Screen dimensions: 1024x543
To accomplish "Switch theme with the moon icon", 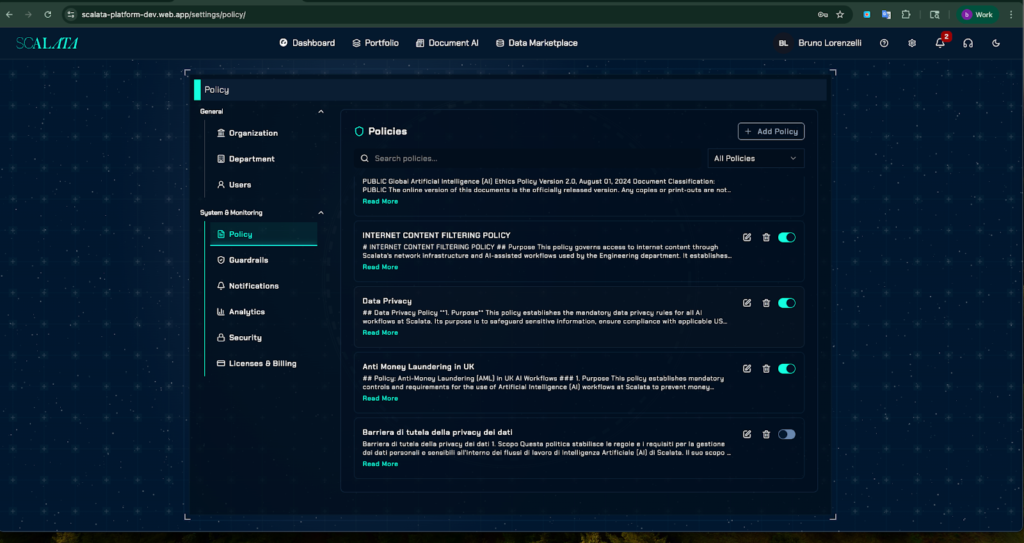I will 996,43.
